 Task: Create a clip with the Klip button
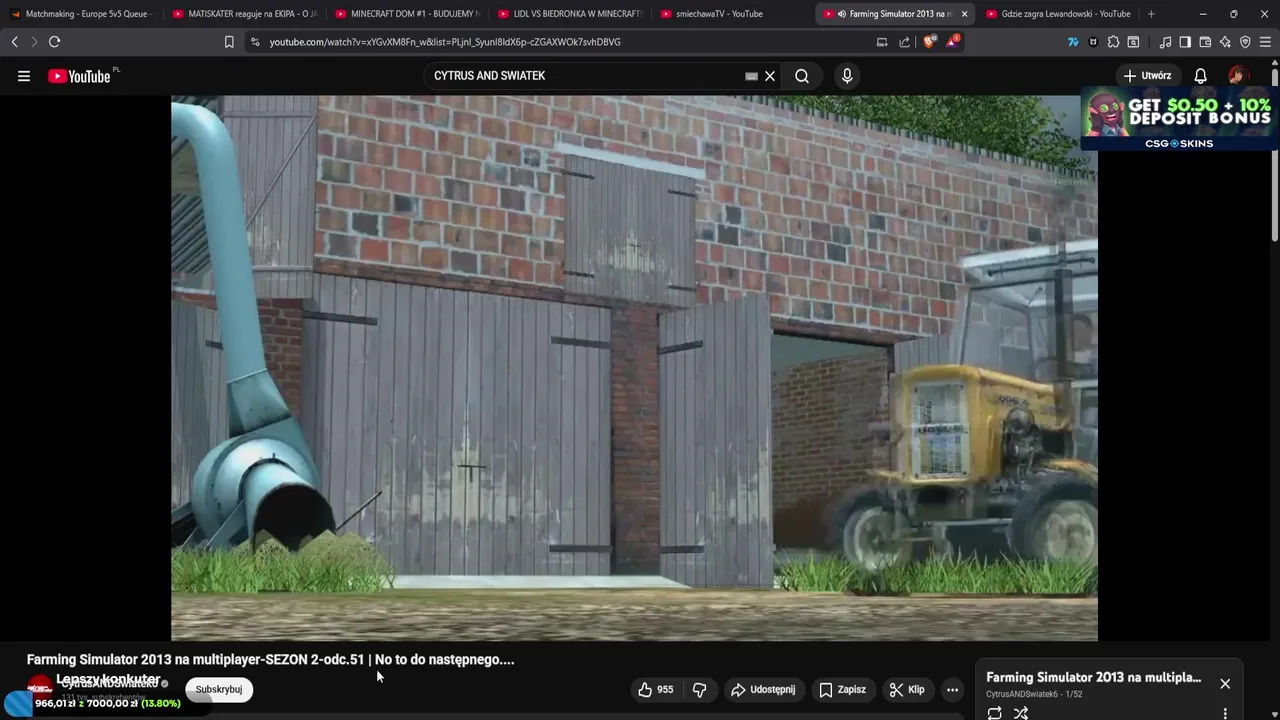[x=907, y=689]
